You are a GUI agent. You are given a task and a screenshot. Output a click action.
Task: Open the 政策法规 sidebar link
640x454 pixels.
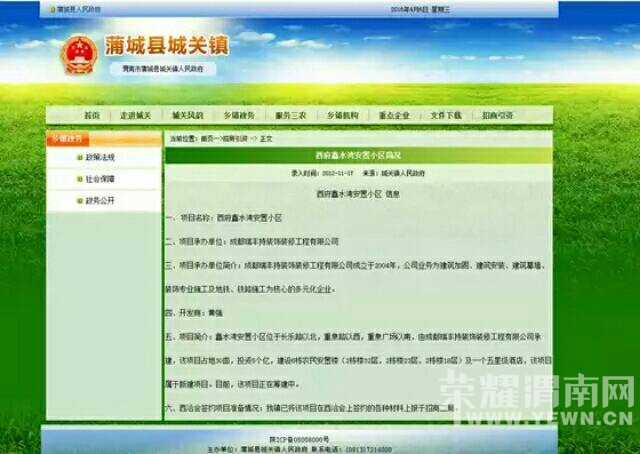click(100, 157)
